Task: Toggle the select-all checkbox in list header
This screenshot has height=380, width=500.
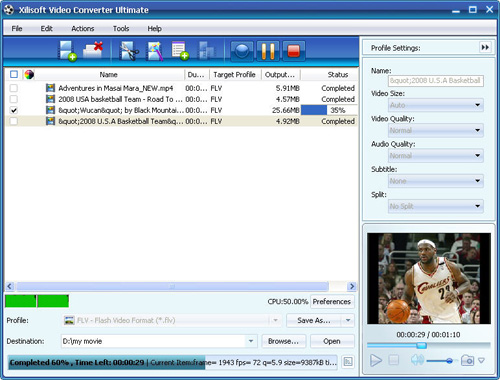Action: [14, 74]
